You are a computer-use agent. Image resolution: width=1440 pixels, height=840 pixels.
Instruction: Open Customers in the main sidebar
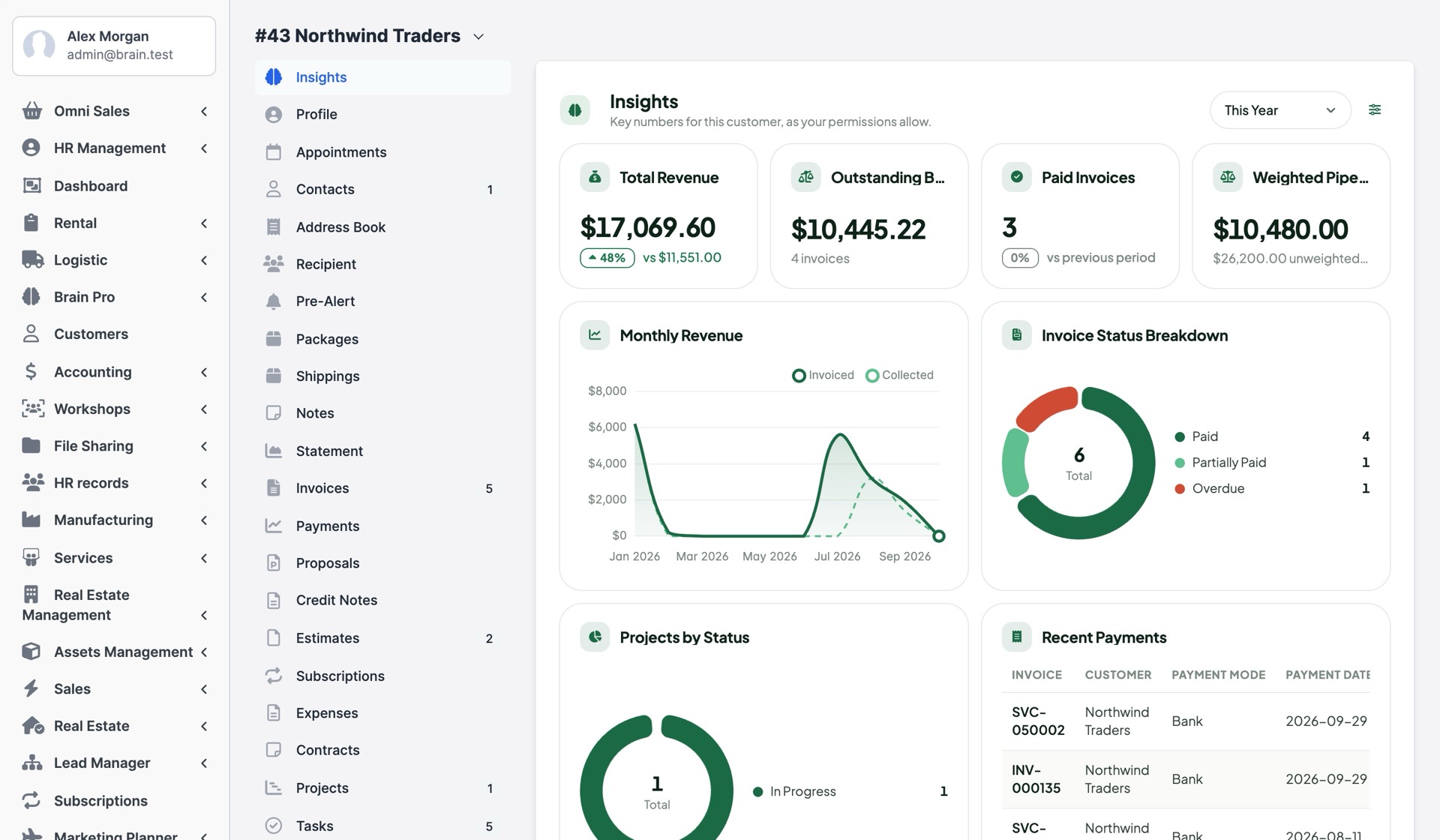click(x=114, y=334)
